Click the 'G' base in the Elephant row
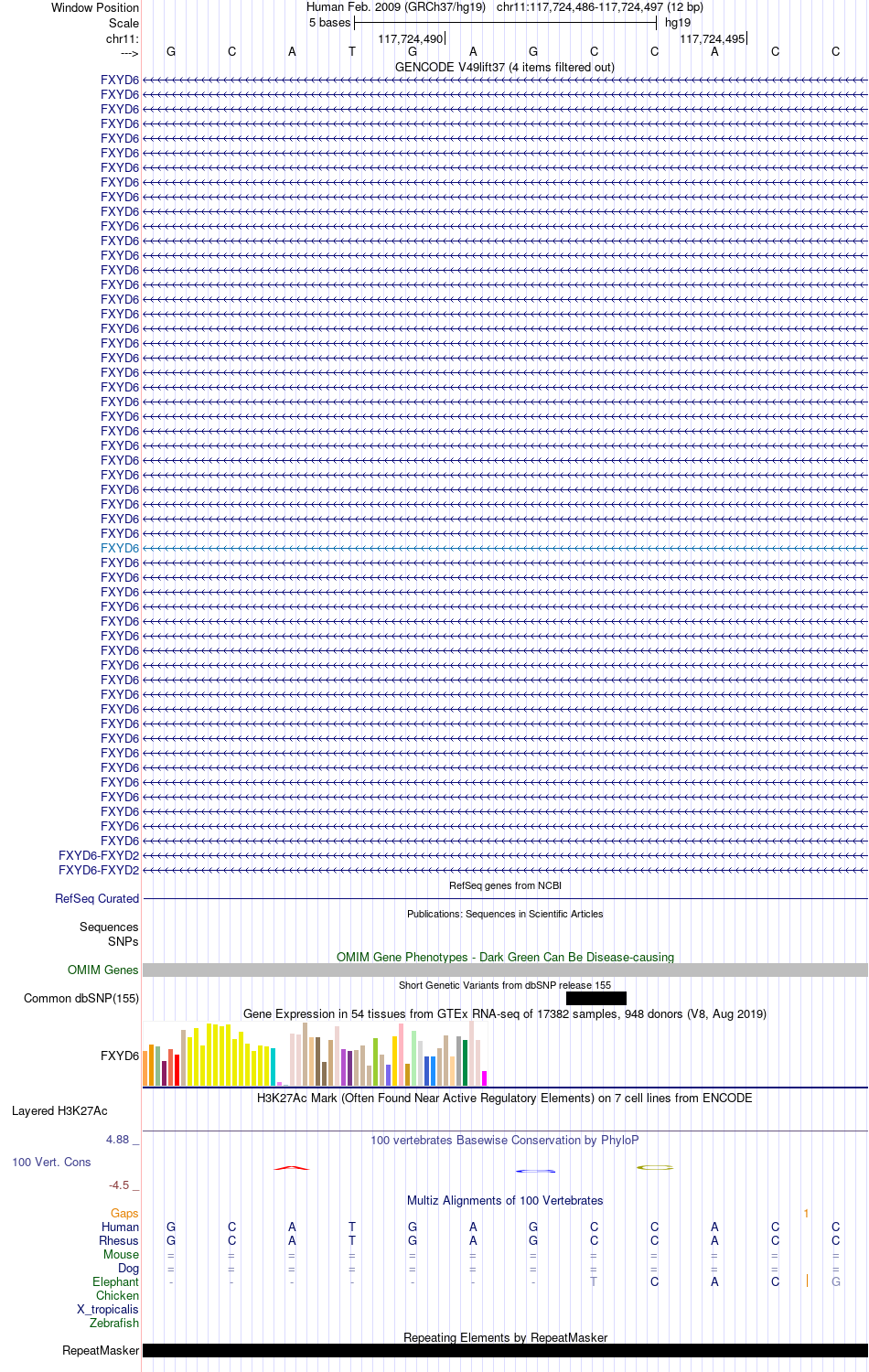The width and height of the screenshot is (869, 1372). click(x=835, y=1281)
